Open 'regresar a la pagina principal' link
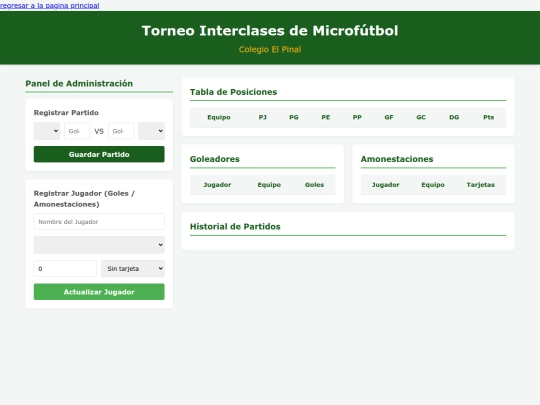 point(50,6)
